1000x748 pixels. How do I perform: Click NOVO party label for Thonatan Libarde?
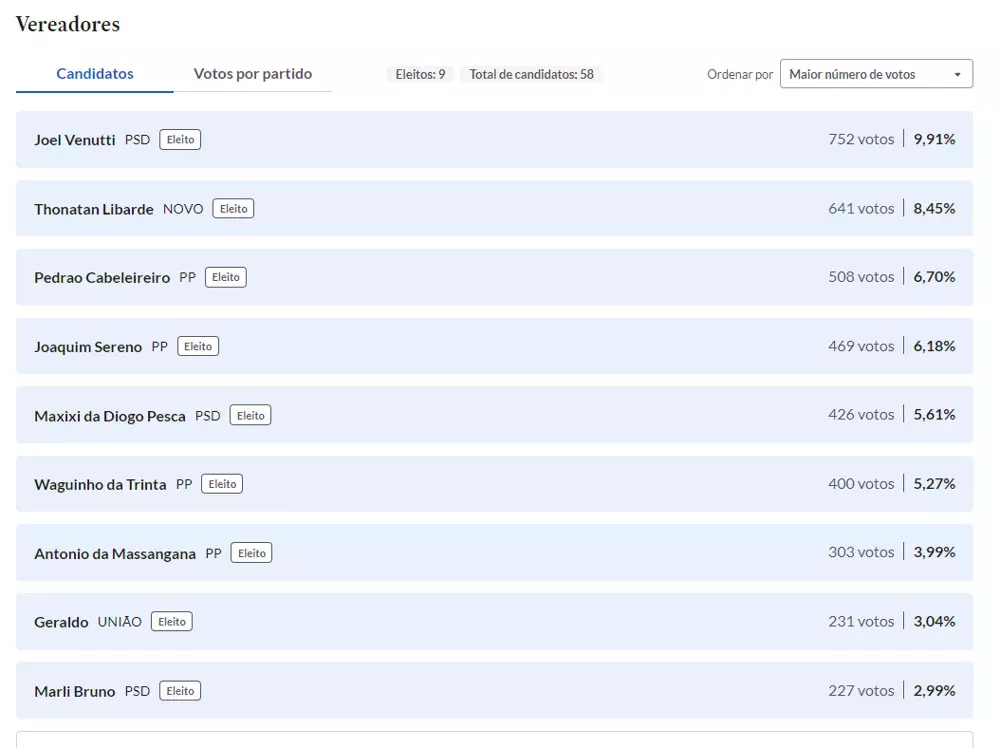[x=183, y=209]
